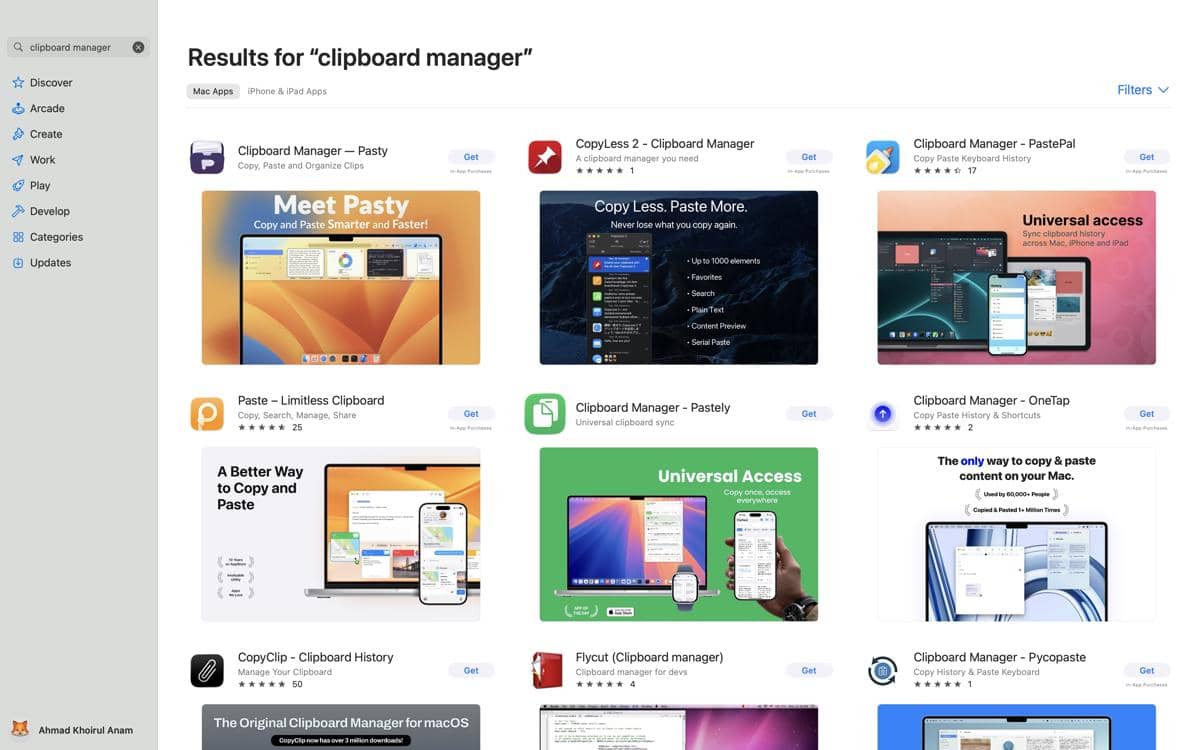Go to Play section

(x=40, y=185)
